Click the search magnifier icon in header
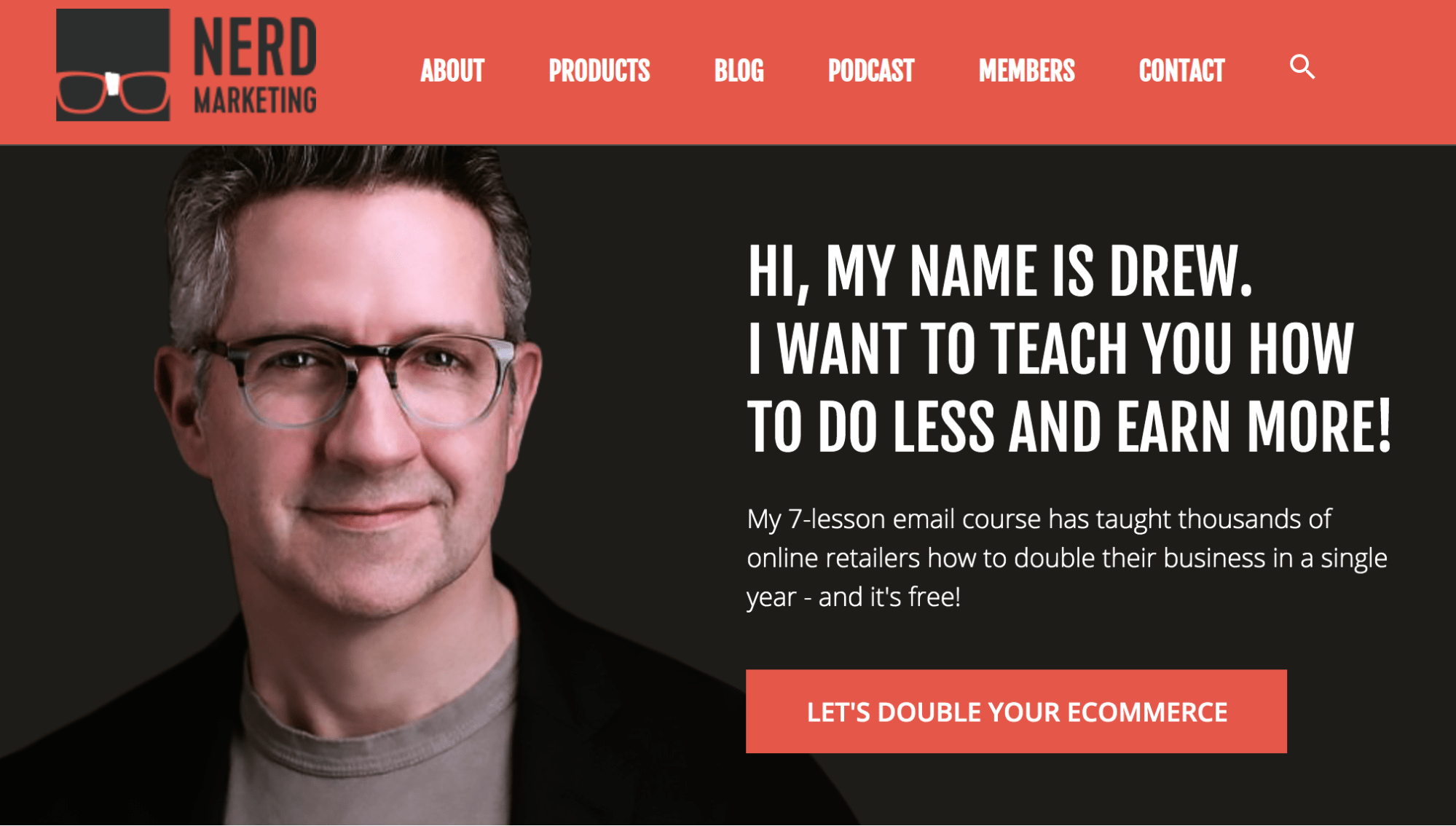Image resolution: width=1456 pixels, height=826 pixels. click(1302, 67)
